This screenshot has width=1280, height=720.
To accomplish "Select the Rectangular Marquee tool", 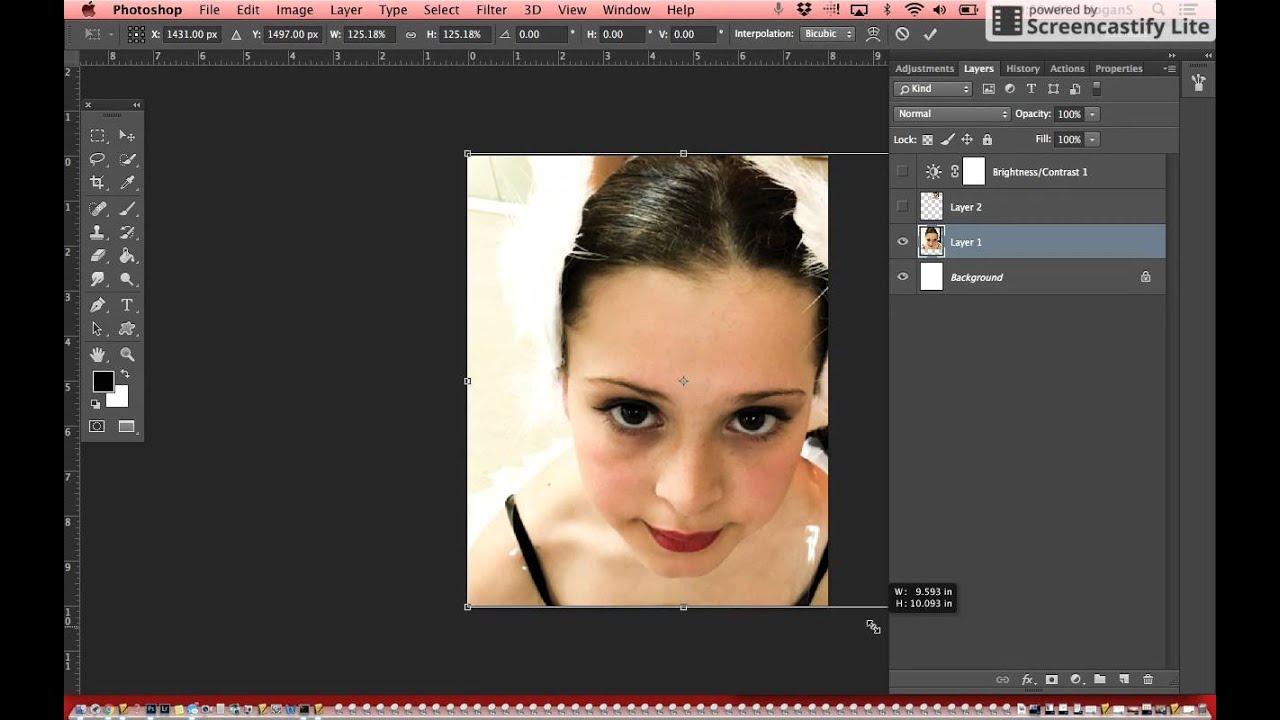I will (97, 136).
